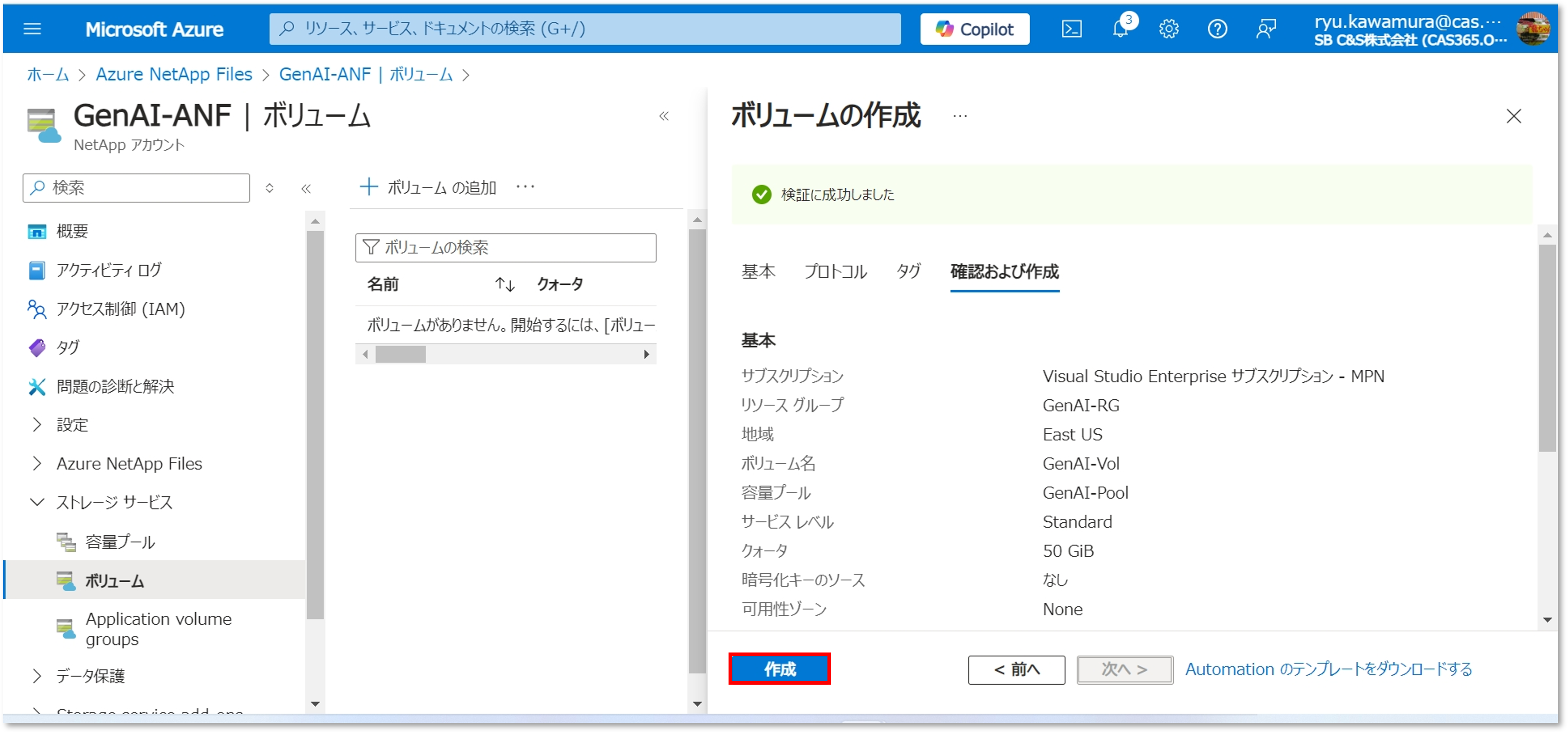Screen dimensions: 1568x733
Task: Open the feedback icon
Action: (x=1266, y=29)
